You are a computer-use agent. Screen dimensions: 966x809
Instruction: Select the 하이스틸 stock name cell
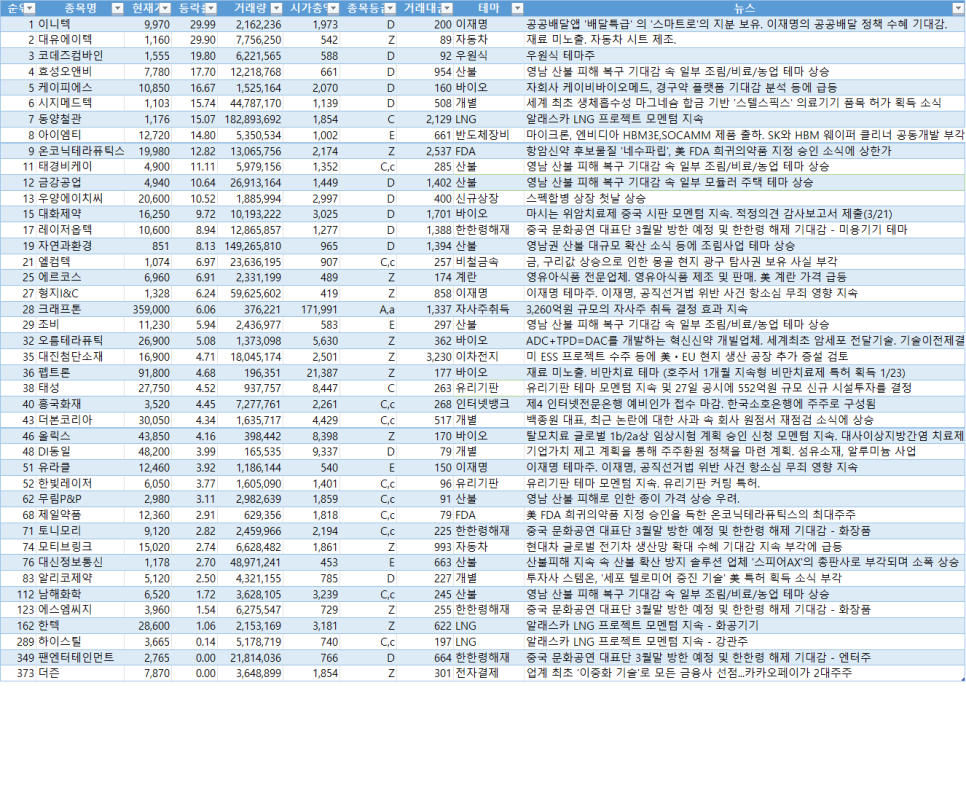[x=80, y=642]
